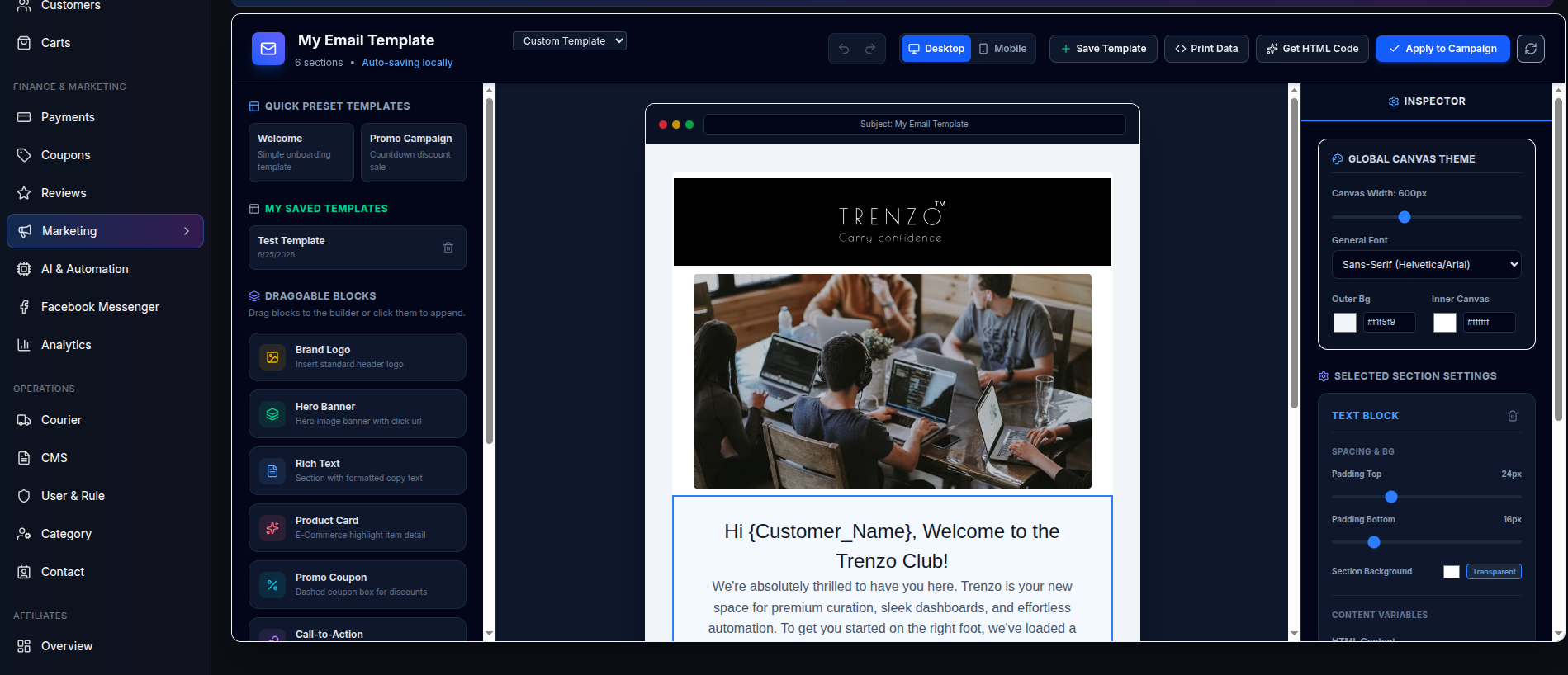Click the Call-to-Action block
The width and height of the screenshot is (1568, 675).
(358, 630)
